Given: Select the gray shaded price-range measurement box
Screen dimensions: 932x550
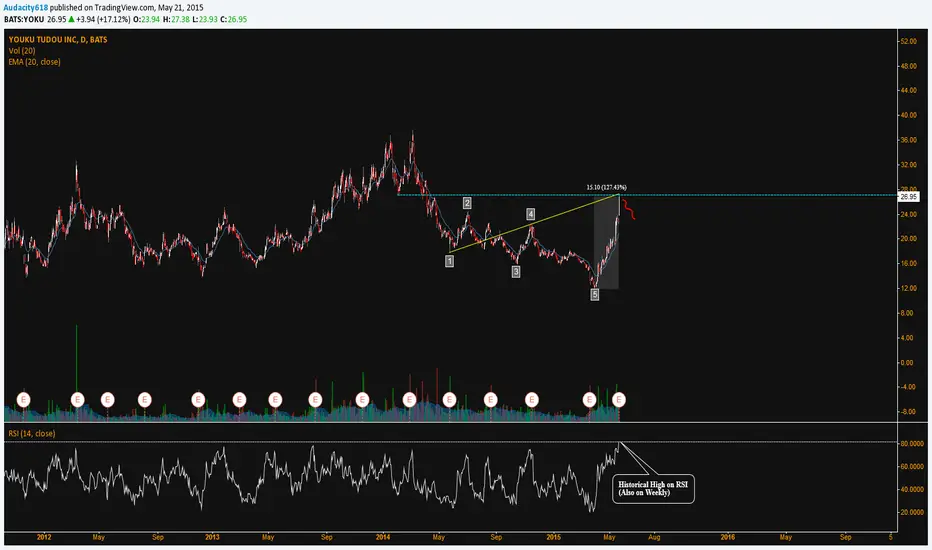Looking at the screenshot, I should (606, 242).
